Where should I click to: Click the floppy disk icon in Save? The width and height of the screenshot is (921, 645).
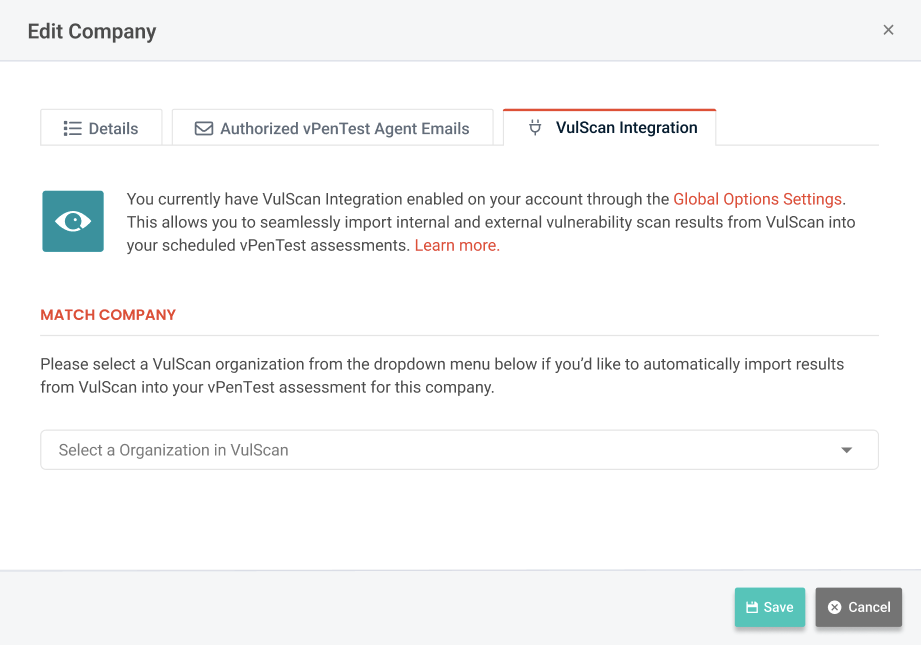pyautogui.click(x=752, y=607)
